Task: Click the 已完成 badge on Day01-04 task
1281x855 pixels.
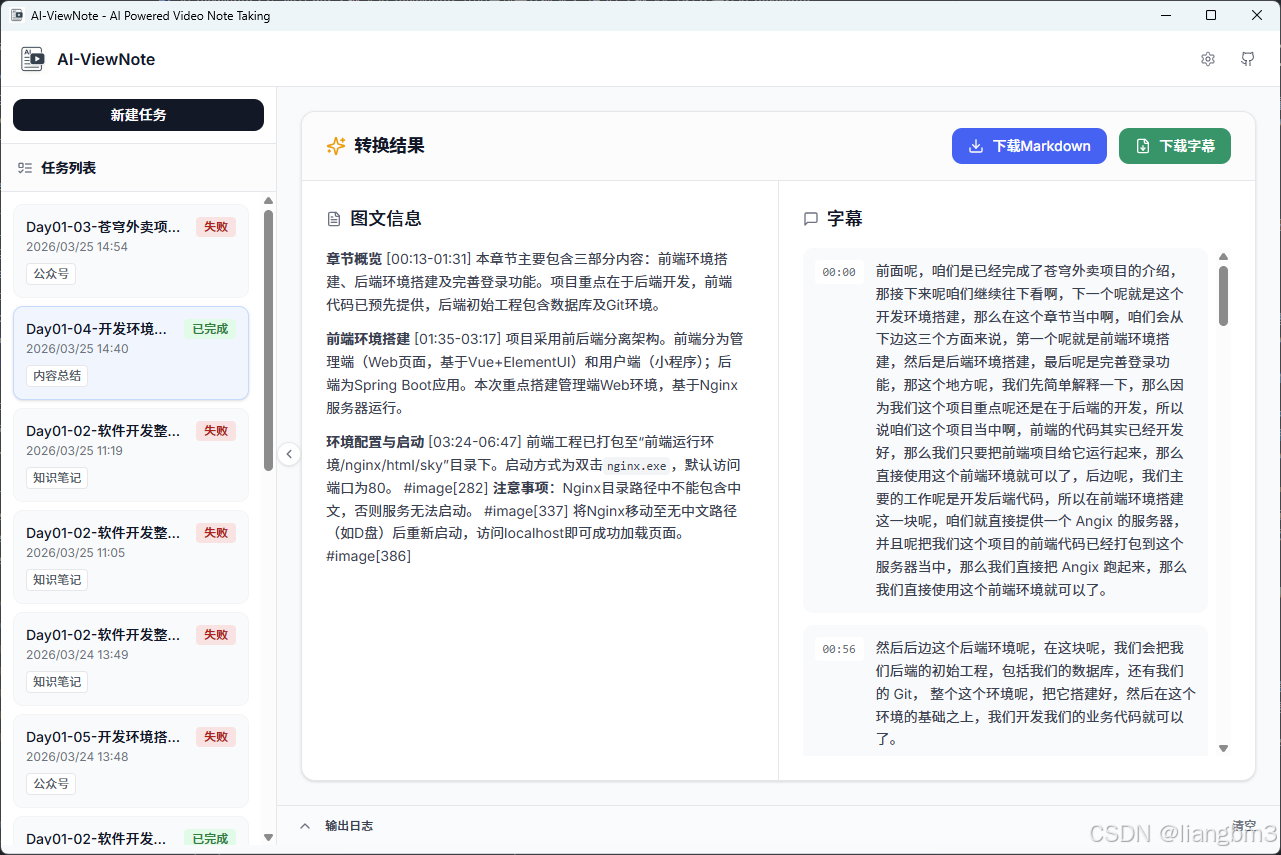Action: click(210, 329)
